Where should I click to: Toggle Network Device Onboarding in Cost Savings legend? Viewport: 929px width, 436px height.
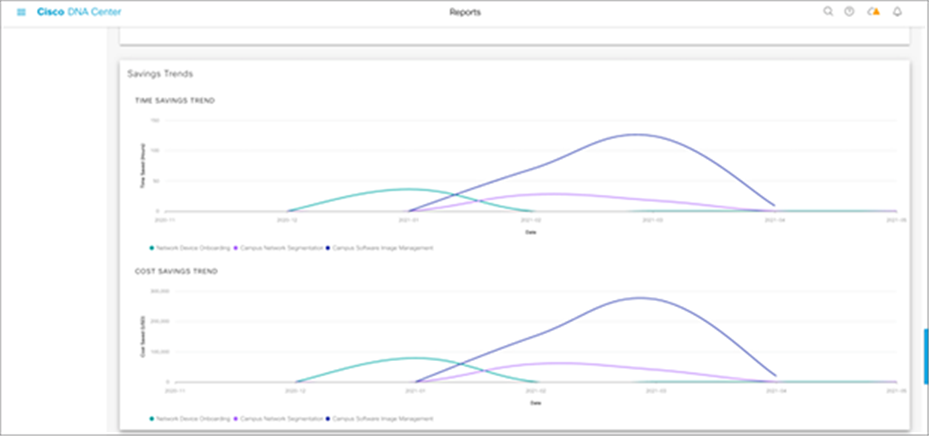coord(190,418)
